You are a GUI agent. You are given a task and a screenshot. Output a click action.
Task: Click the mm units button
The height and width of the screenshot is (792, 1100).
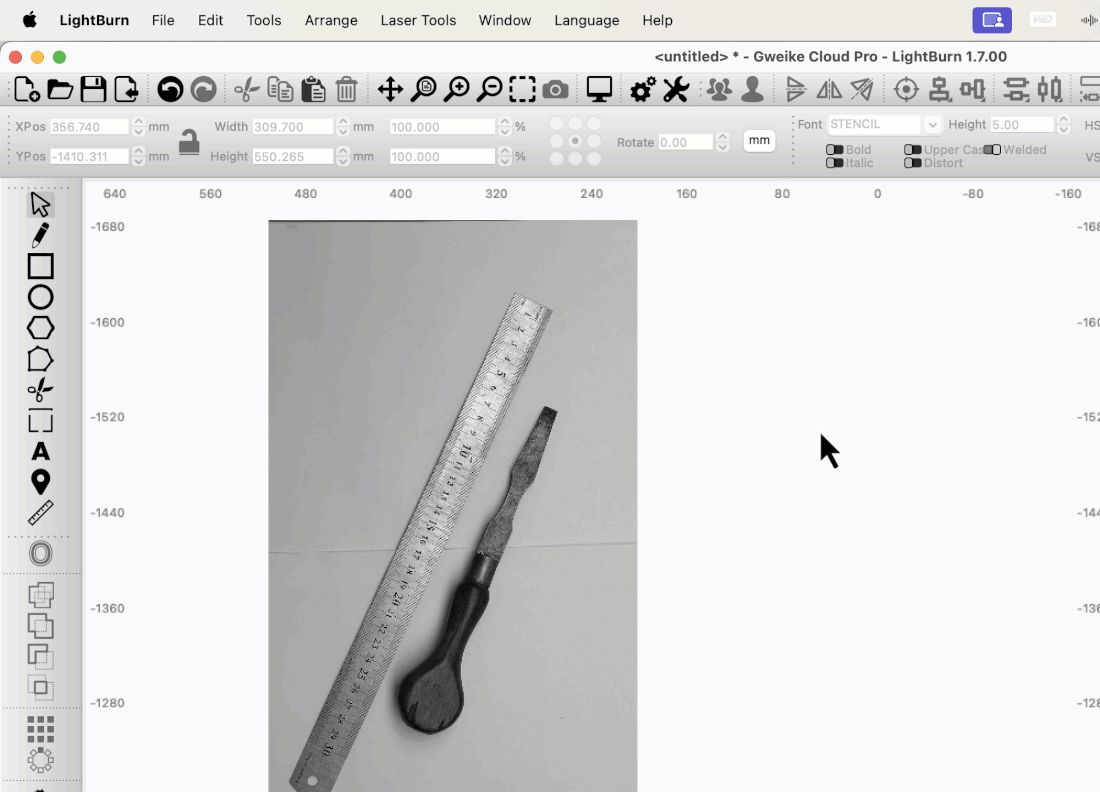[759, 141]
